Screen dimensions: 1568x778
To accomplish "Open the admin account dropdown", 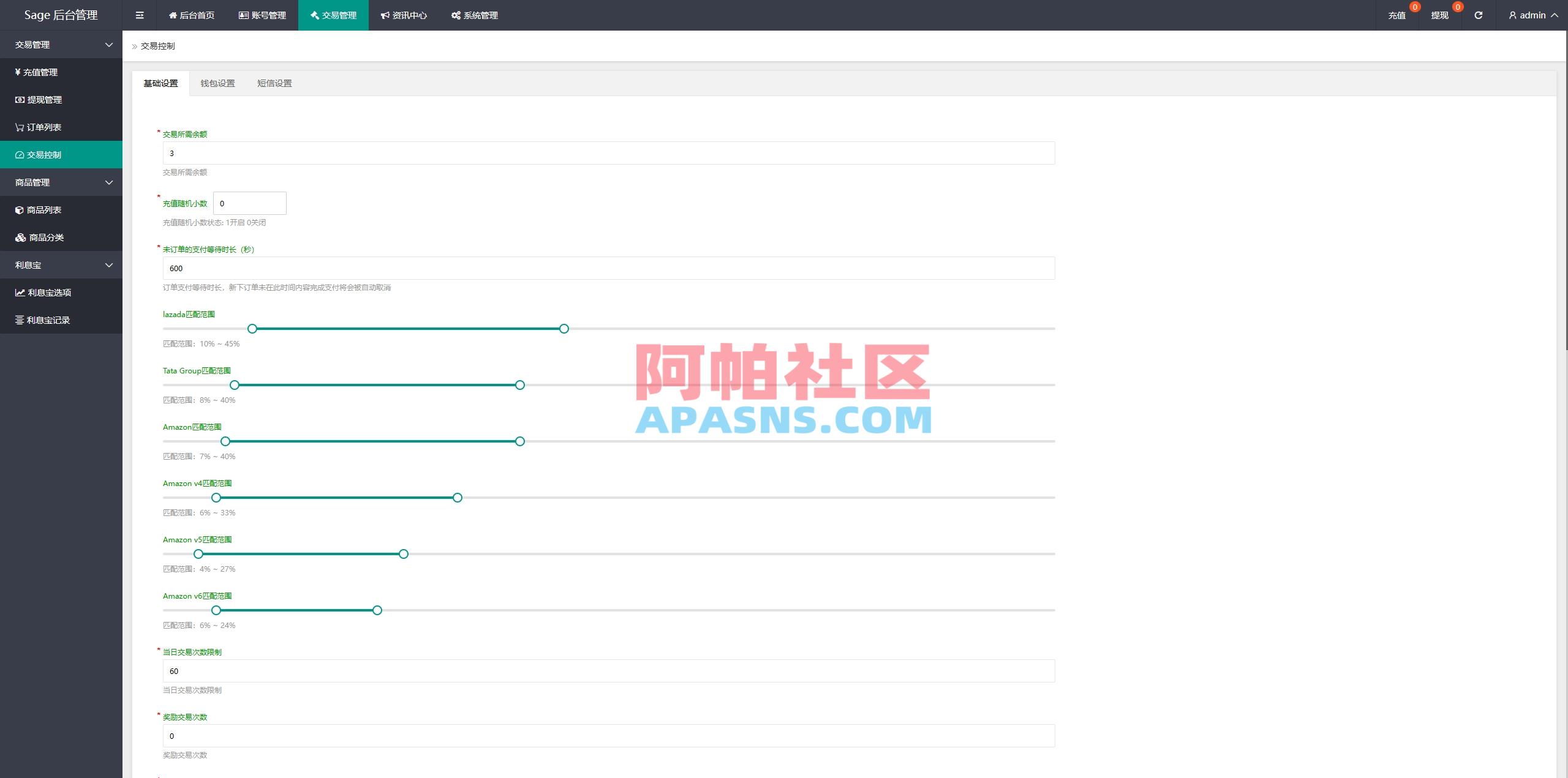I will point(1532,15).
